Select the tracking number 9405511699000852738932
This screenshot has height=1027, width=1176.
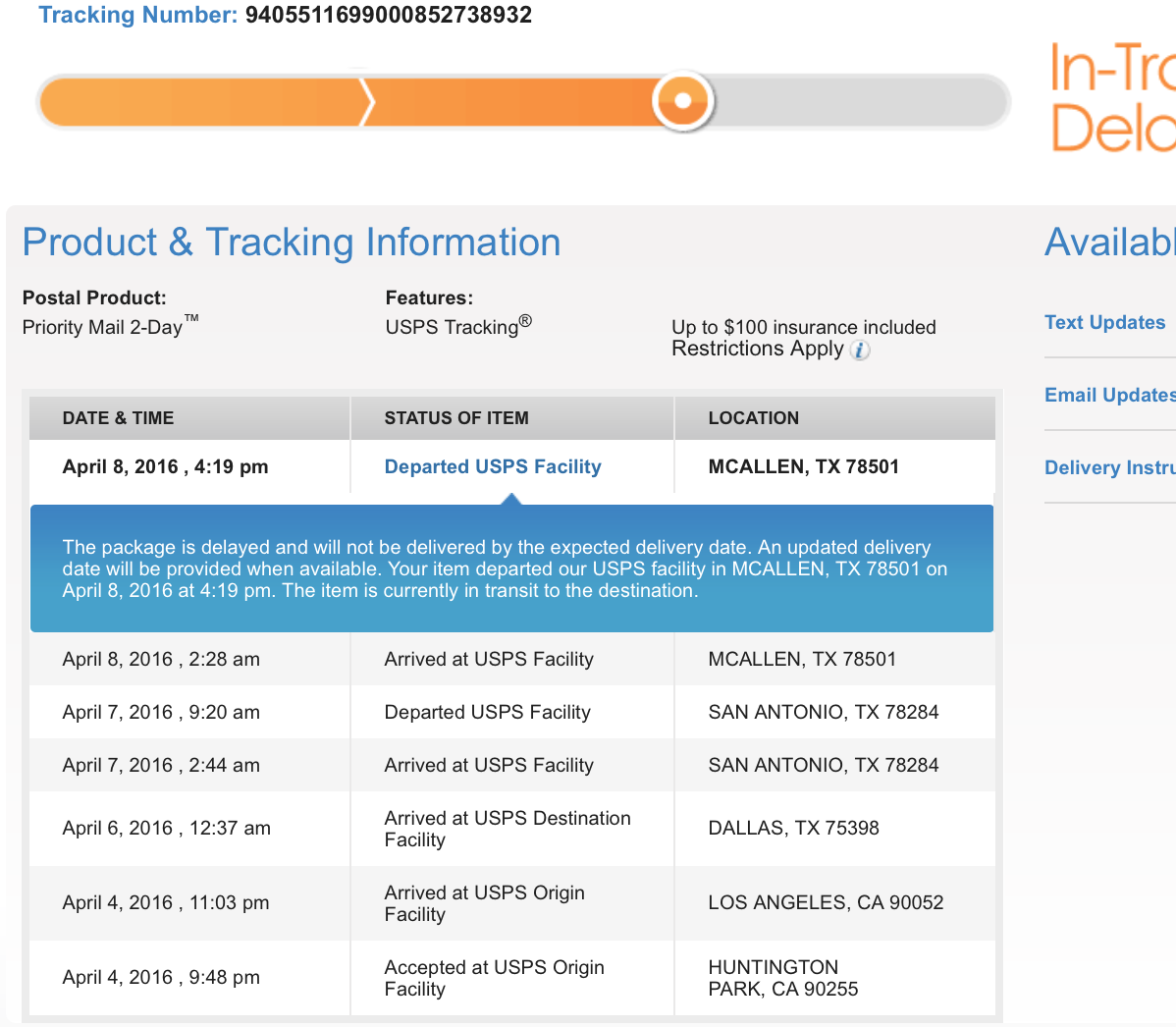coord(388,15)
